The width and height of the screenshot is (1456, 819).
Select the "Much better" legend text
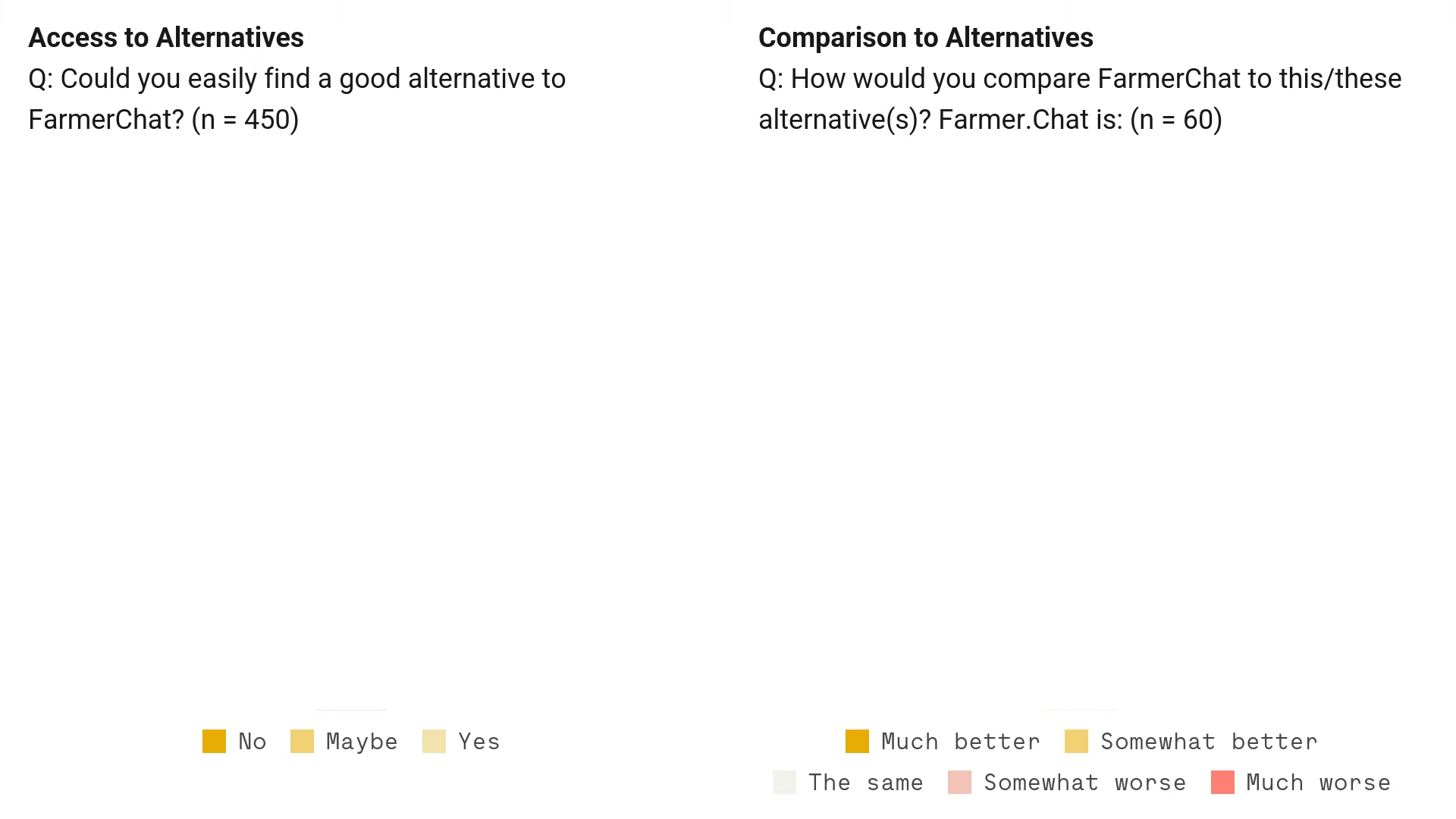tap(961, 742)
